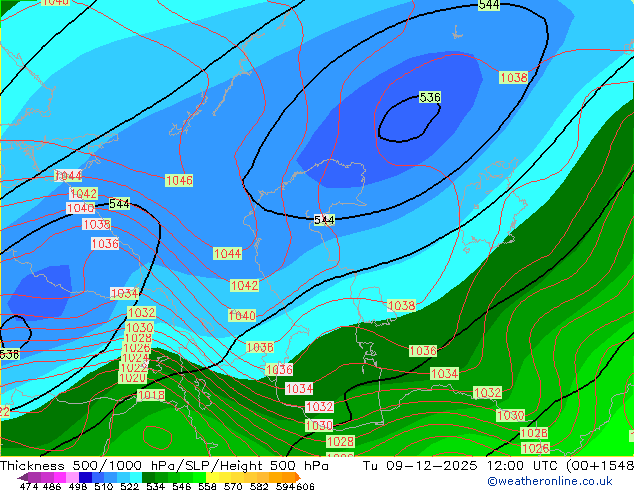Screen dimensions: 634x490
Task: Click the timestamp 'Tu 09-12-2025 12:00 UTC'
Action: (460, 466)
